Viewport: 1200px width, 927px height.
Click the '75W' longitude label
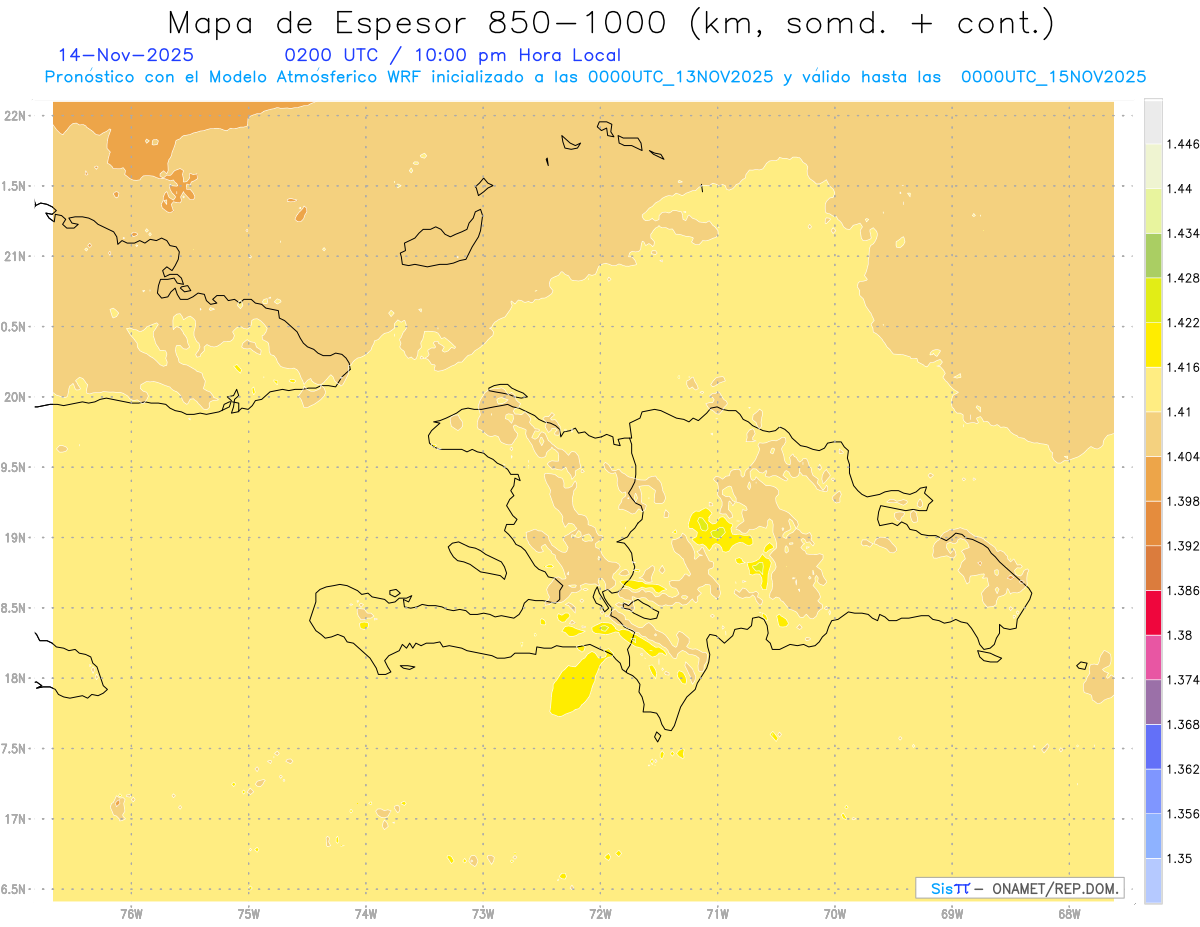point(249,914)
